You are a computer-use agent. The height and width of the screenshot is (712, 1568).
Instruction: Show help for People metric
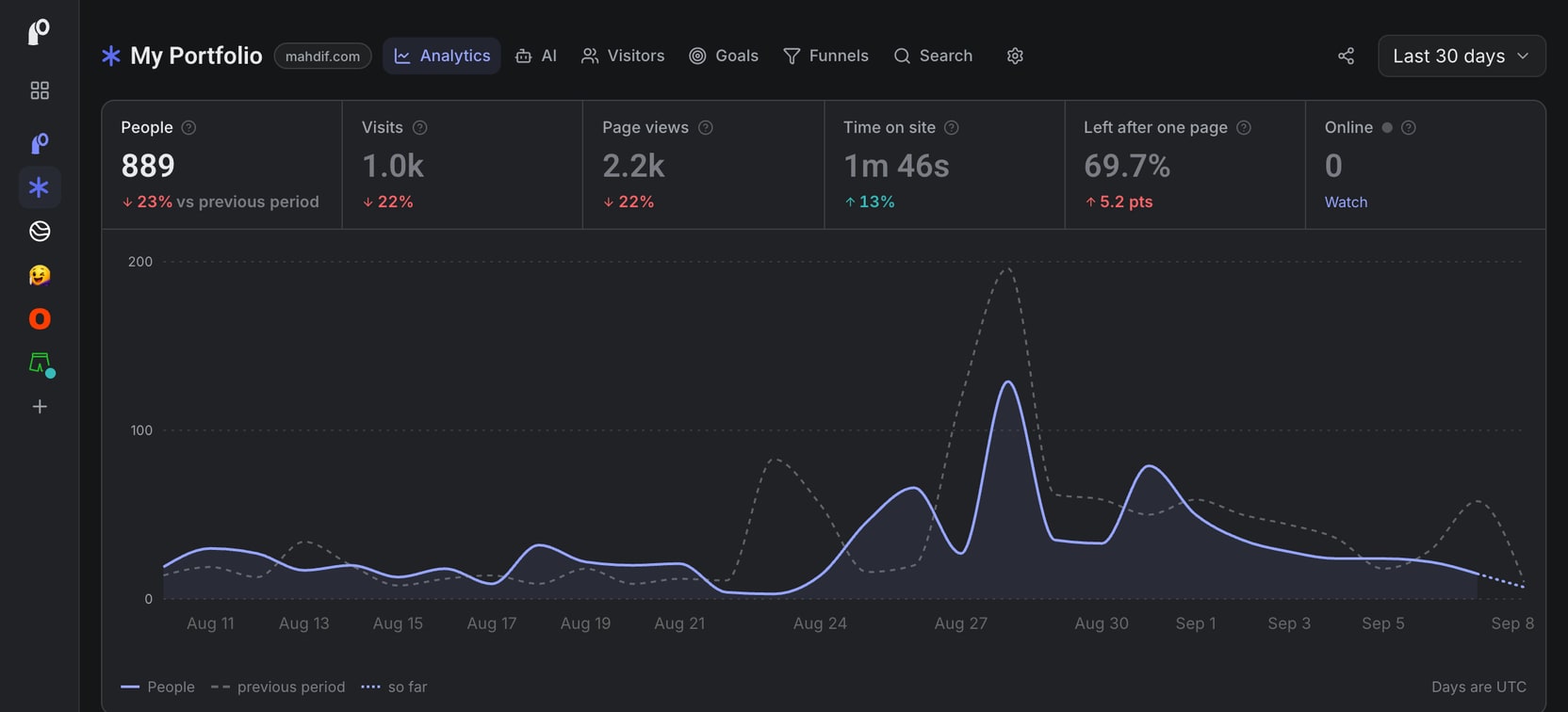188,127
